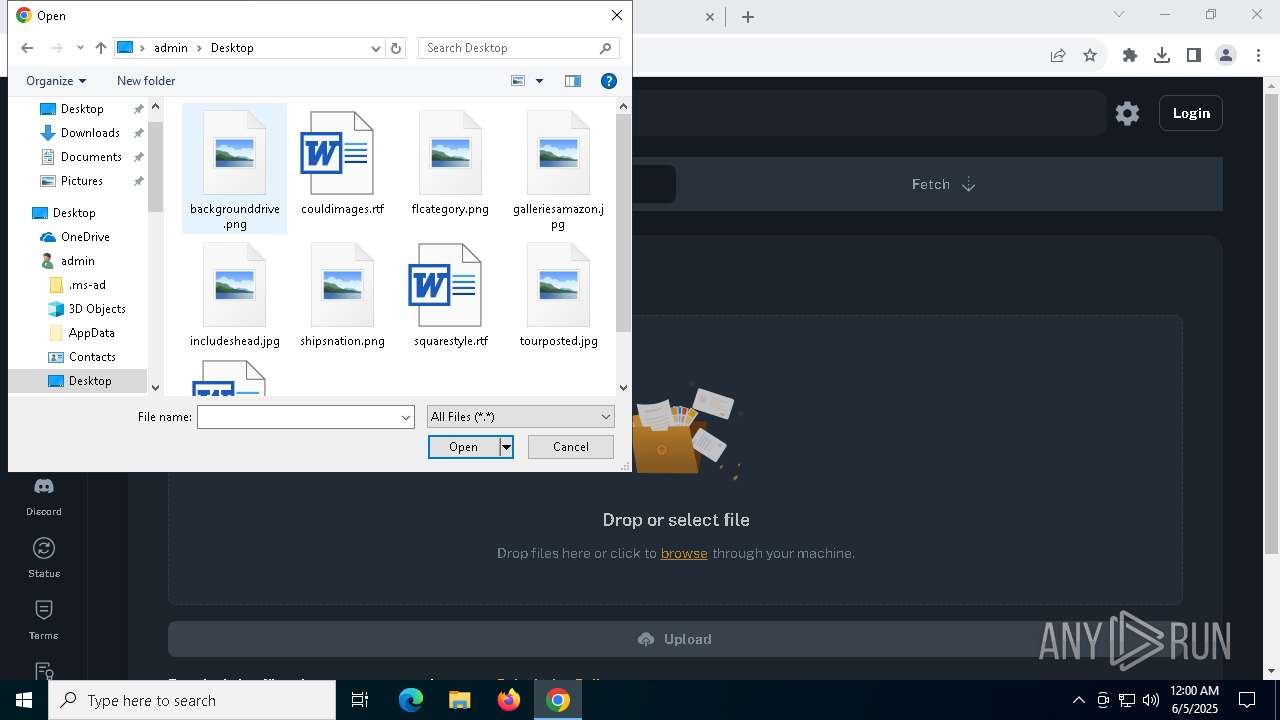
Task: Share this page icon in Chrome
Action: coord(1058,56)
